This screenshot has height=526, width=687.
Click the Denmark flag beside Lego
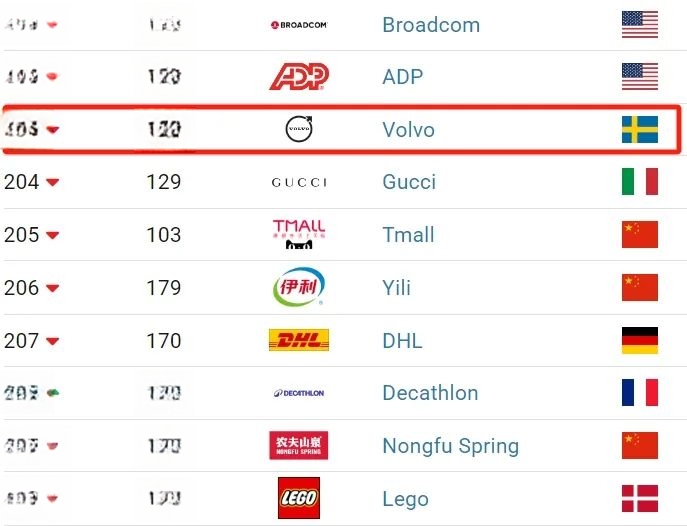[640, 498]
